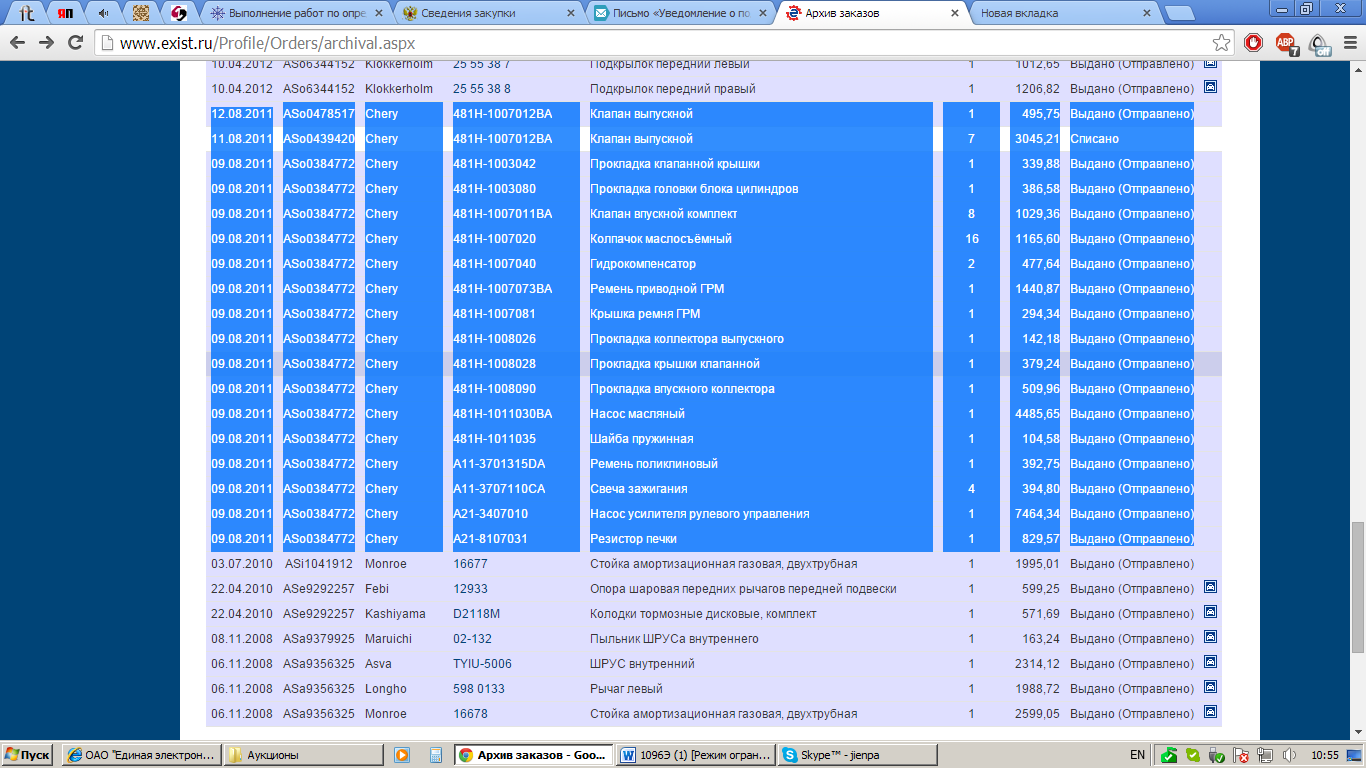Viewport: 1366px width, 768px height.
Task: Open the car icon in the Asva row
Action: 1209,662
